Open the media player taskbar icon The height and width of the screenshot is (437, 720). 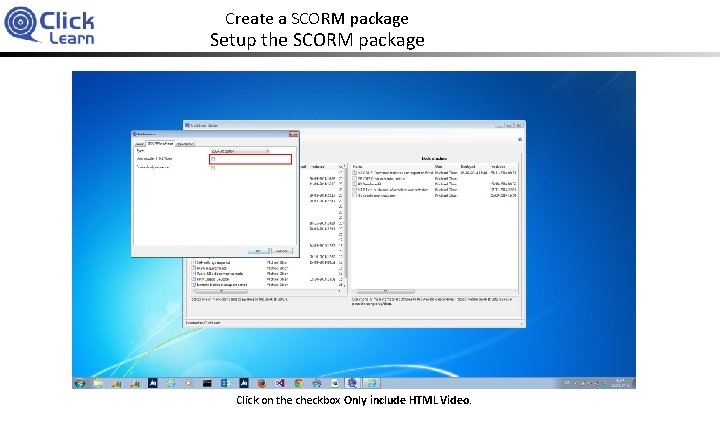[189, 383]
